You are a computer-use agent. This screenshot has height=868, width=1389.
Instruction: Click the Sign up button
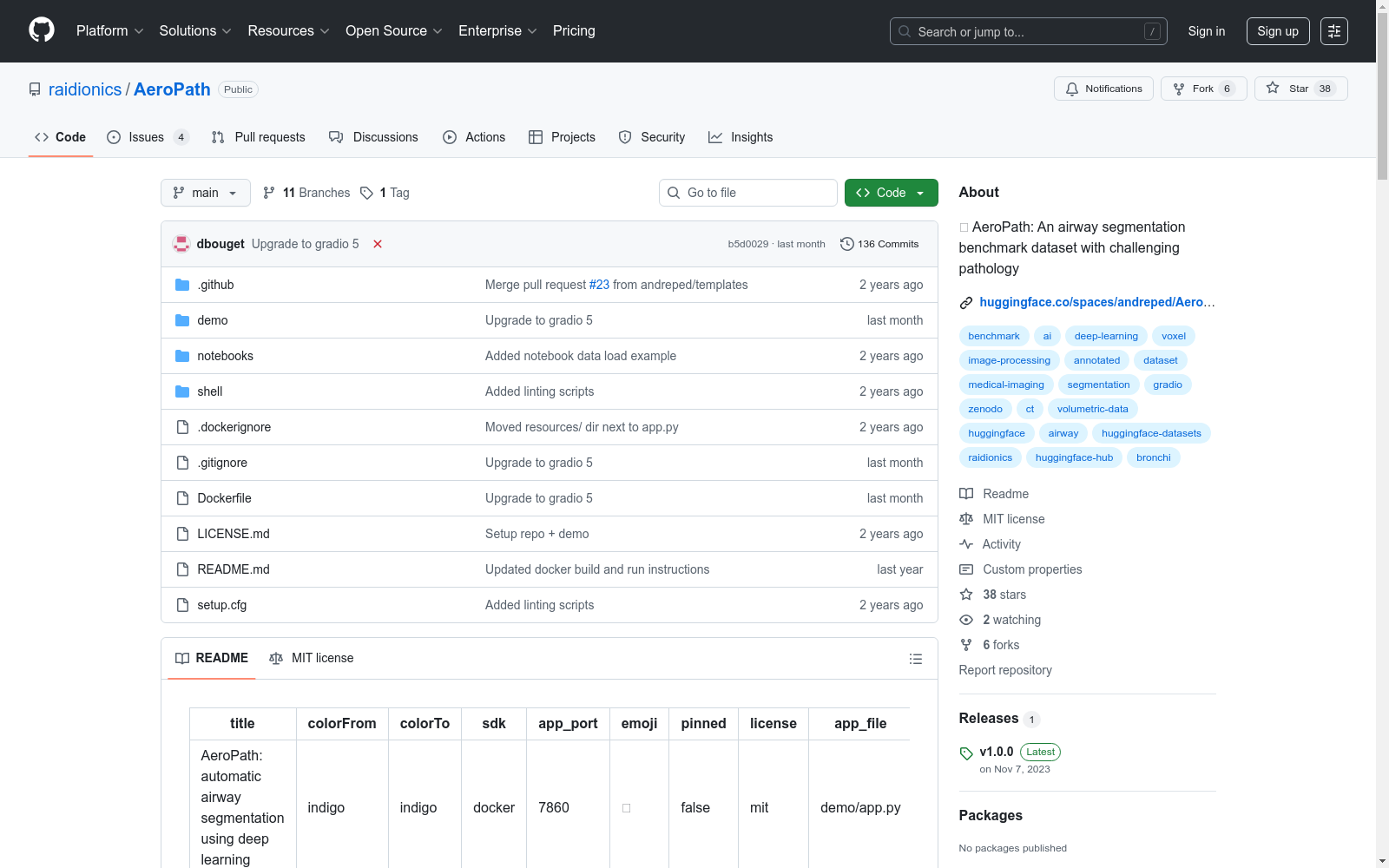[1278, 31]
